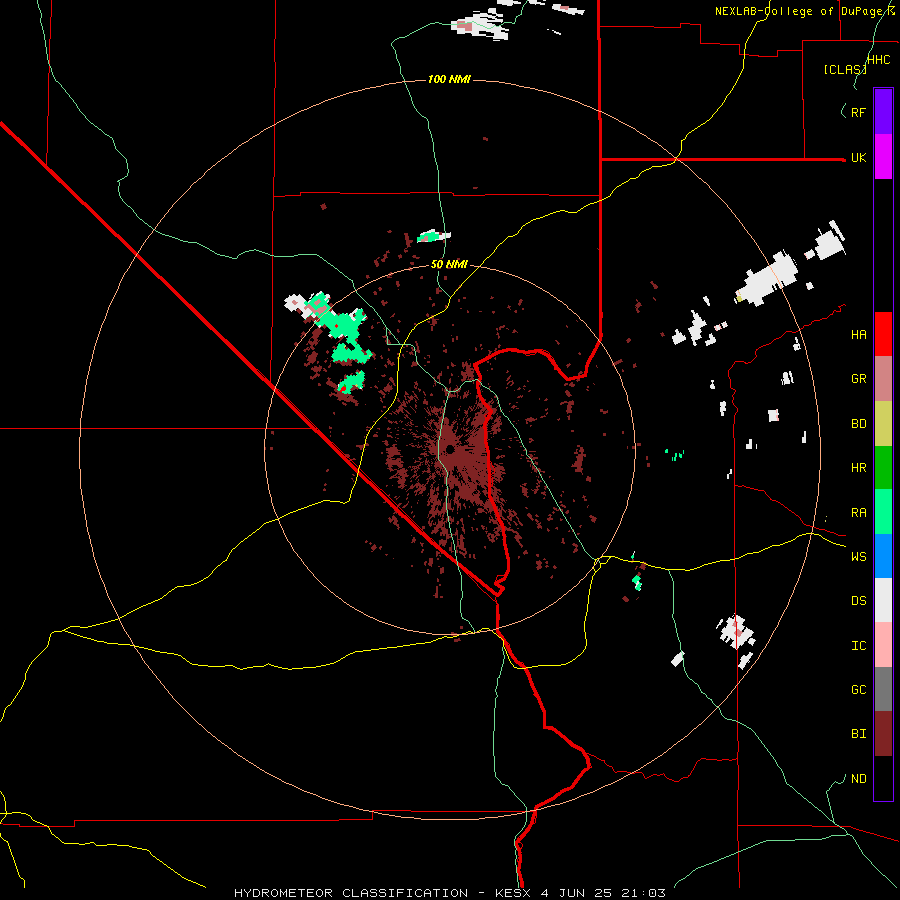Click the 100 NMI range ring label
Image resolution: width=900 pixels, height=900 pixels.
449,79
